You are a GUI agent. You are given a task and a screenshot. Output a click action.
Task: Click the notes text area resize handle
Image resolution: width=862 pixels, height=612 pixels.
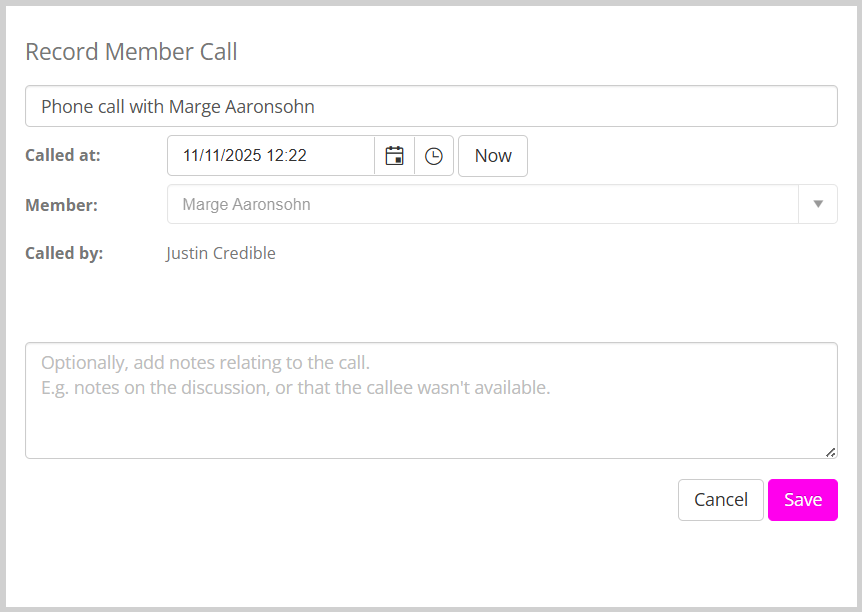click(830, 452)
